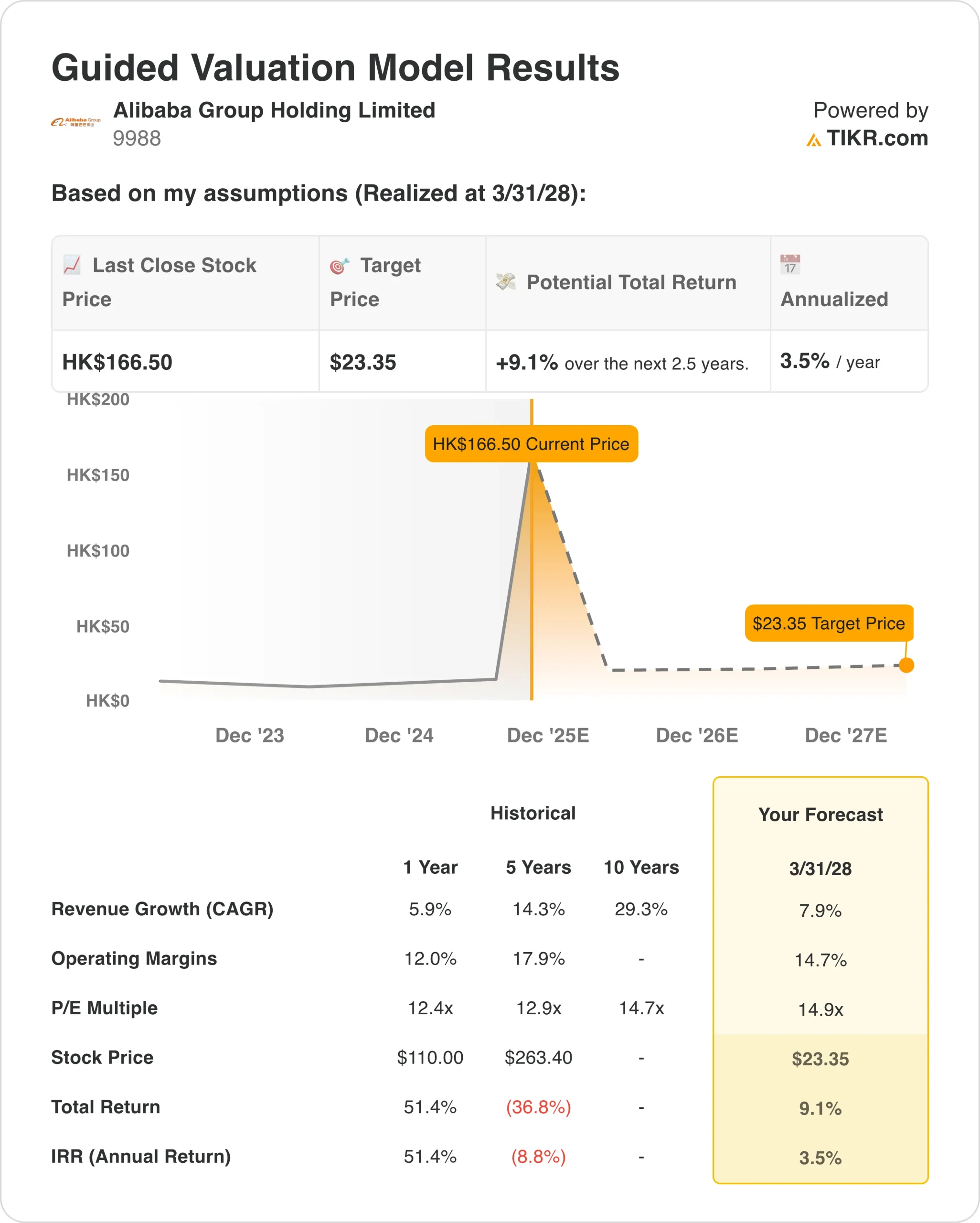The height and width of the screenshot is (1223, 980).
Task: Click the flying money icon
Action: coord(505,281)
